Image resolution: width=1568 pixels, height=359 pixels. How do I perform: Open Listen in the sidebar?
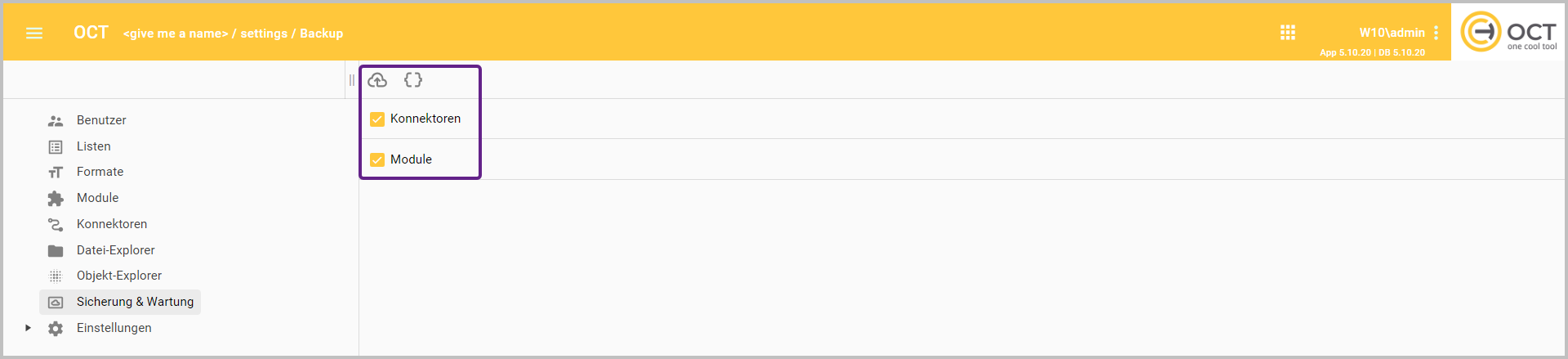point(93,146)
